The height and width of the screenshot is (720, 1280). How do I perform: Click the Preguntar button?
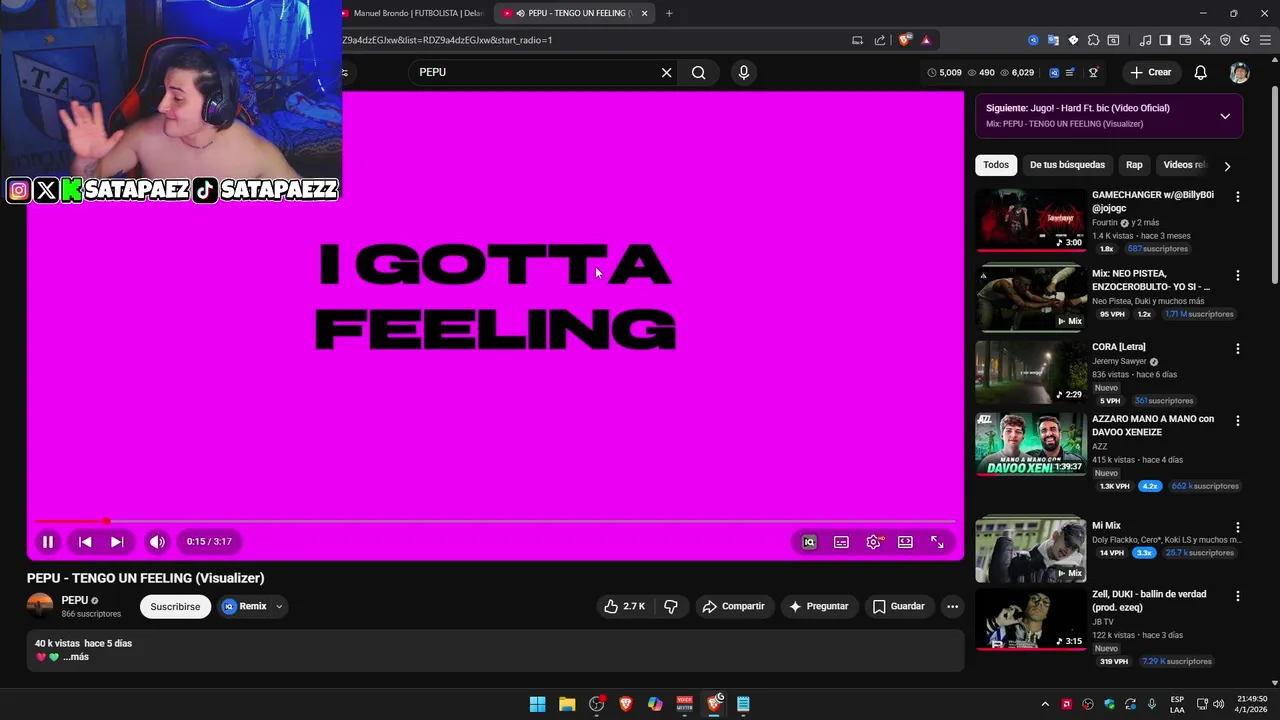[x=818, y=606]
